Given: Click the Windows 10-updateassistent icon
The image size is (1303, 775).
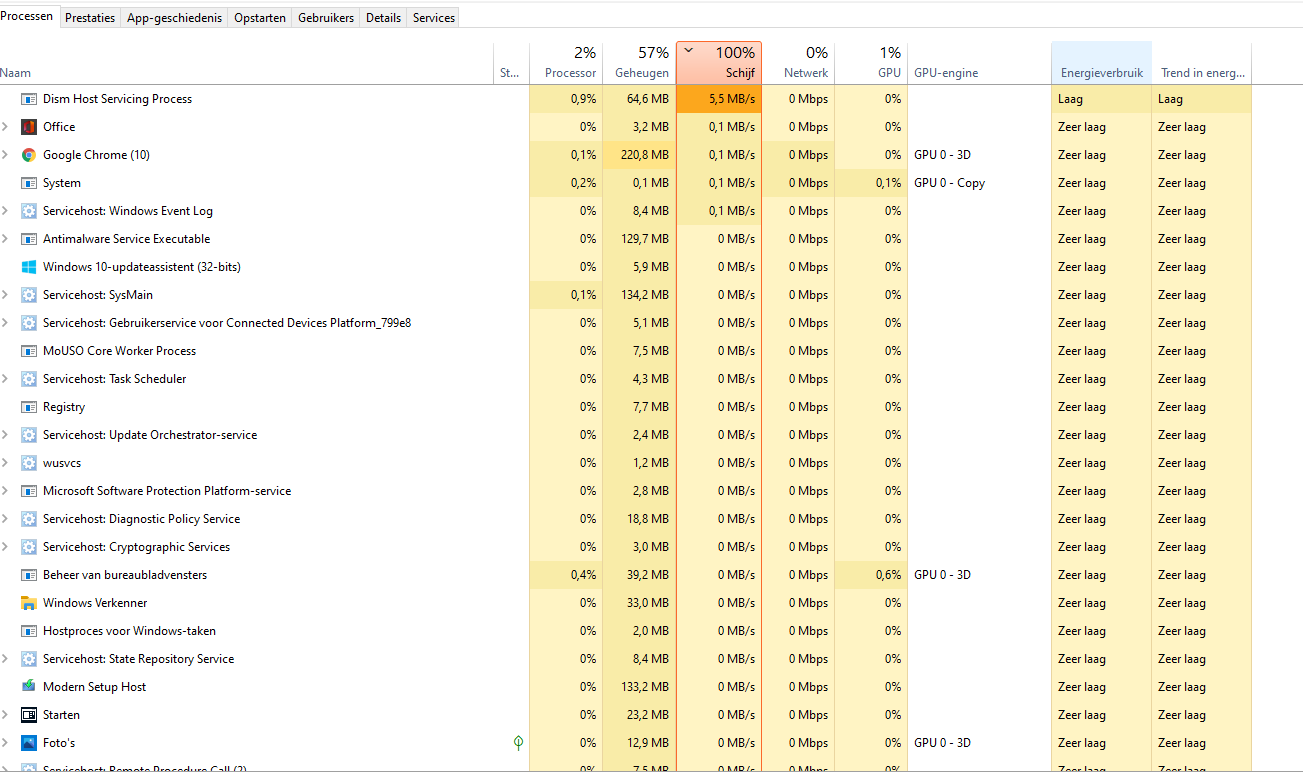Looking at the screenshot, I should (x=29, y=267).
